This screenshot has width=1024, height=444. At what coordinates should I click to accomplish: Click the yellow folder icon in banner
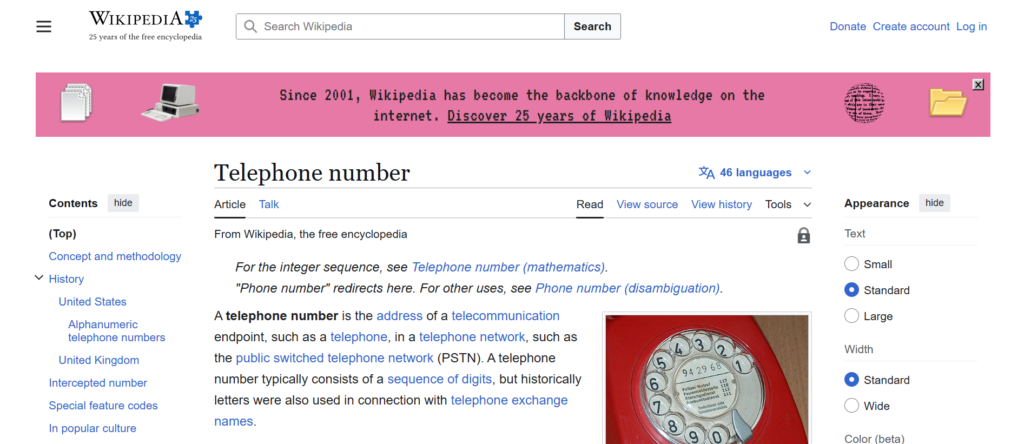pos(946,102)
